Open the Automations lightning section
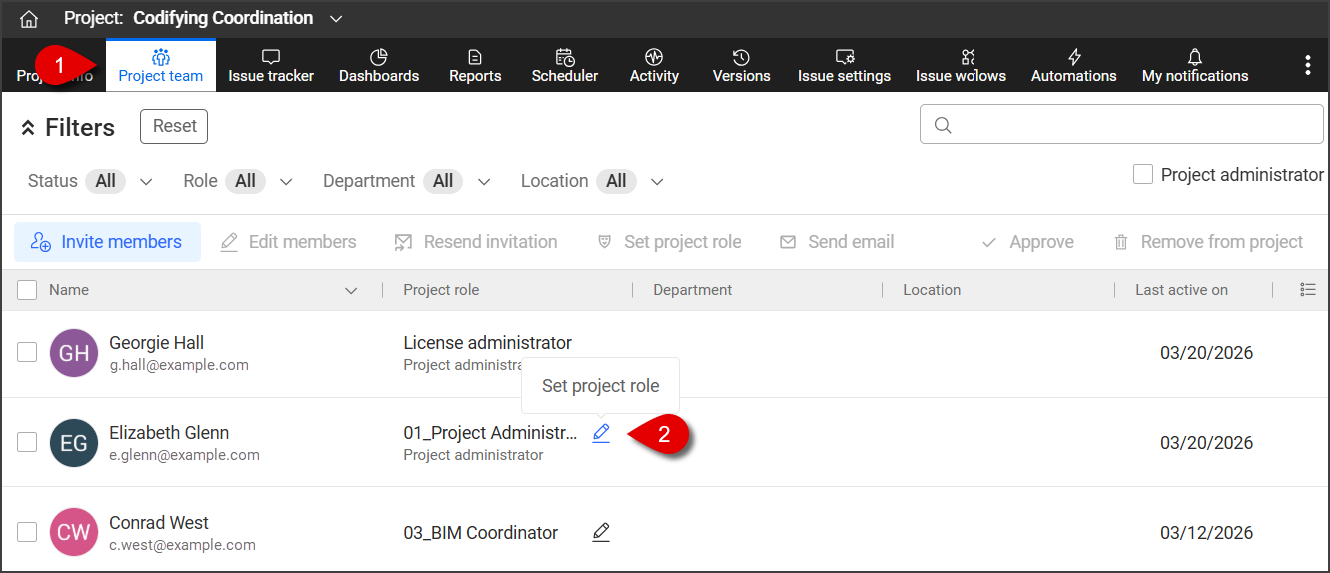The image size is (1330, 573). pyautogui.click(x=1073, y=66)
